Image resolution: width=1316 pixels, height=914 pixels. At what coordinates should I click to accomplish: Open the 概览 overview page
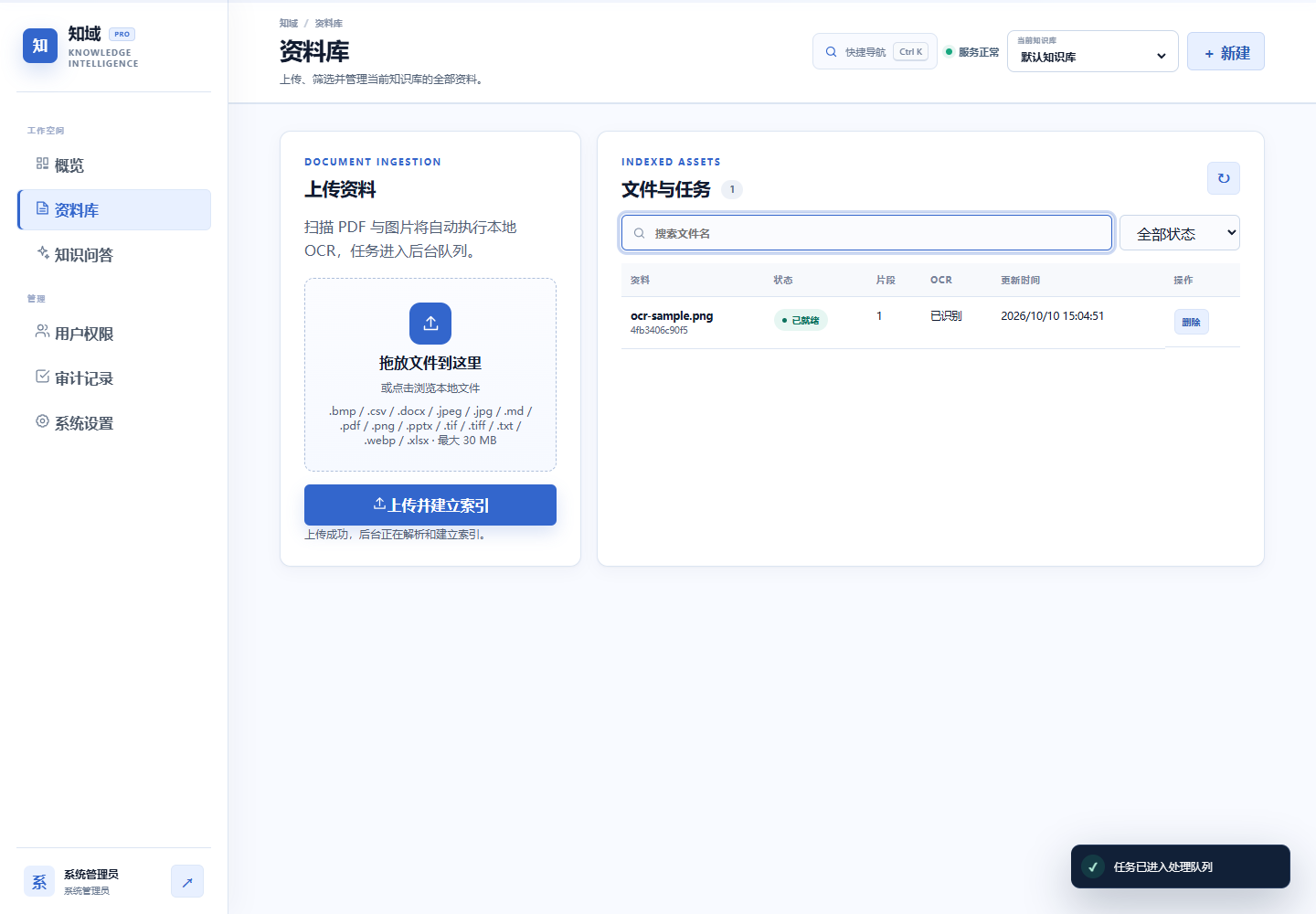[114, 165]
